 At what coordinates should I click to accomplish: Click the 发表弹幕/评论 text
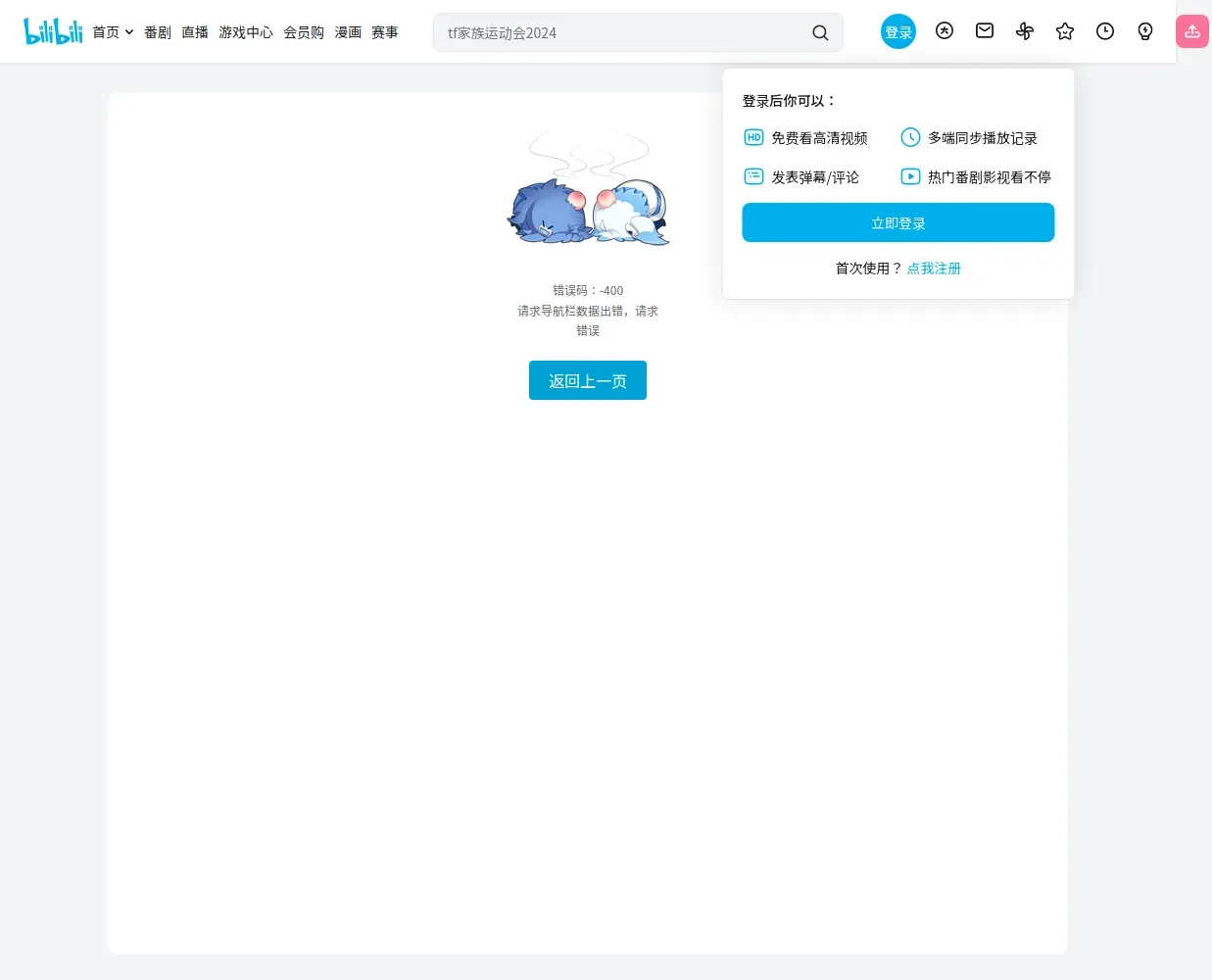click(815, 177)
